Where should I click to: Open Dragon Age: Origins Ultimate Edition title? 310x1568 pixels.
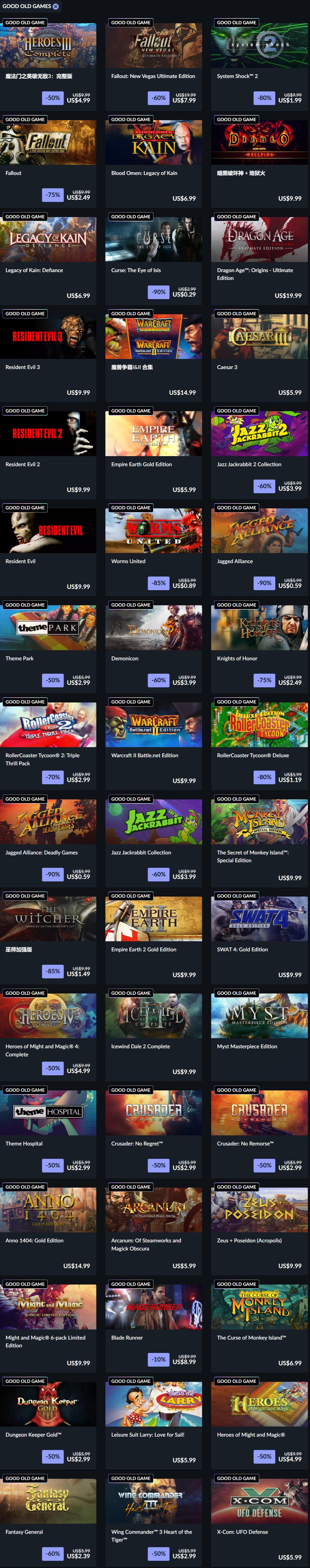coord(254,274)
